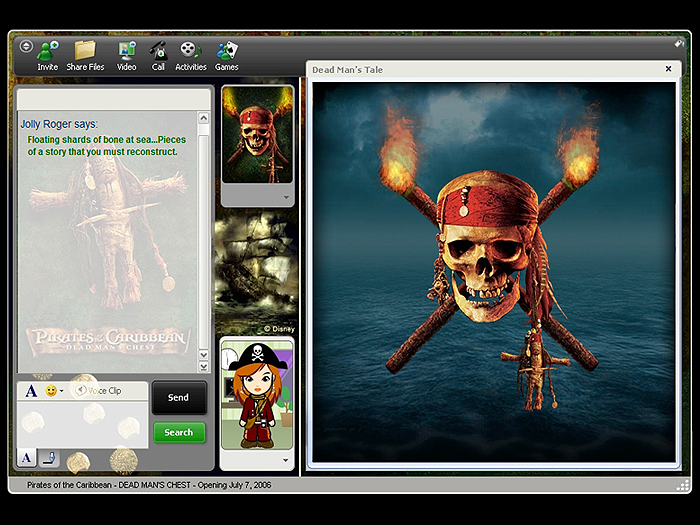Close the Dead Man's Tale panel

pos(668,69)
